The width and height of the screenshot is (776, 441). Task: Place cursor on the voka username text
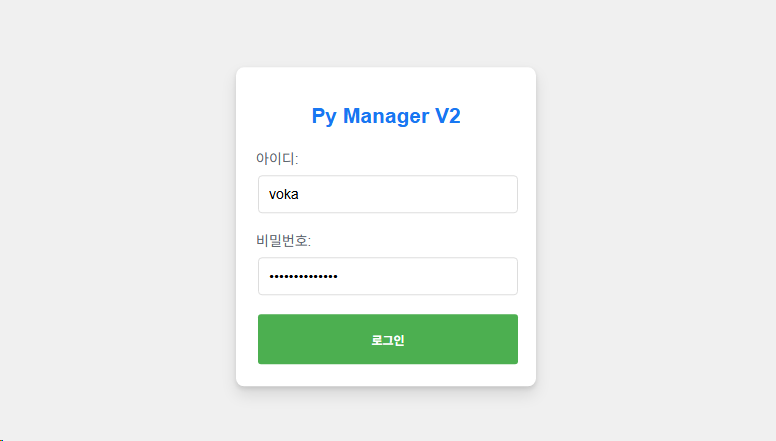pos(284,194)
